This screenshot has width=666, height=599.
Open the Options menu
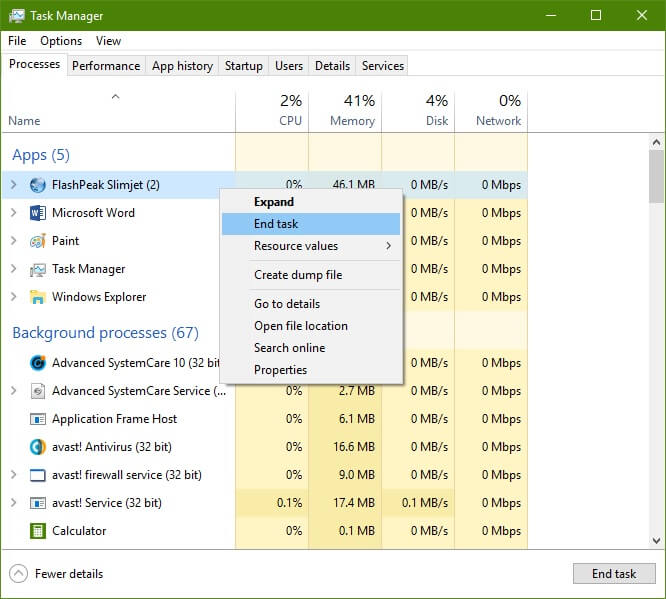(x=61, y=41)
